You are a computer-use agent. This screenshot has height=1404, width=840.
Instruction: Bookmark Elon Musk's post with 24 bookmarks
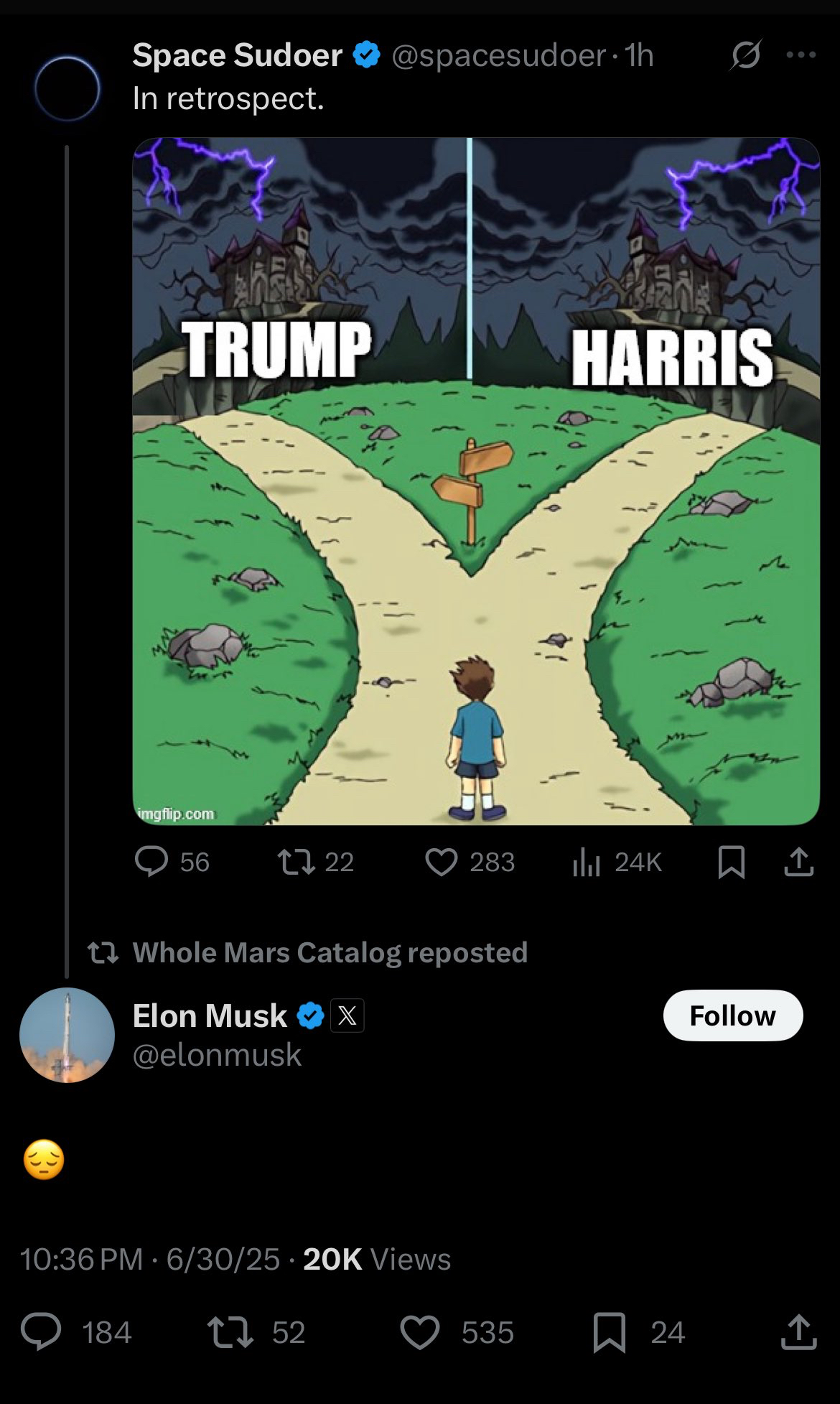610,1331
